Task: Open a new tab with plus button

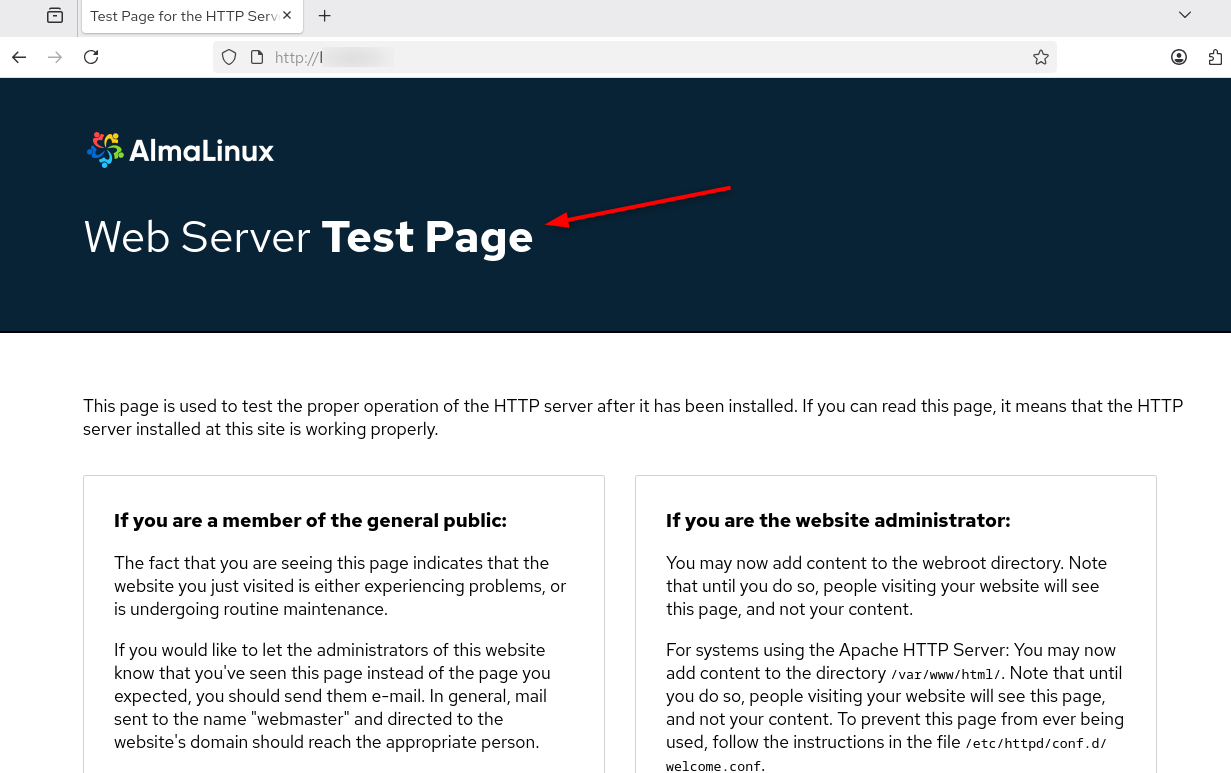Action: (x=324, y=16)
